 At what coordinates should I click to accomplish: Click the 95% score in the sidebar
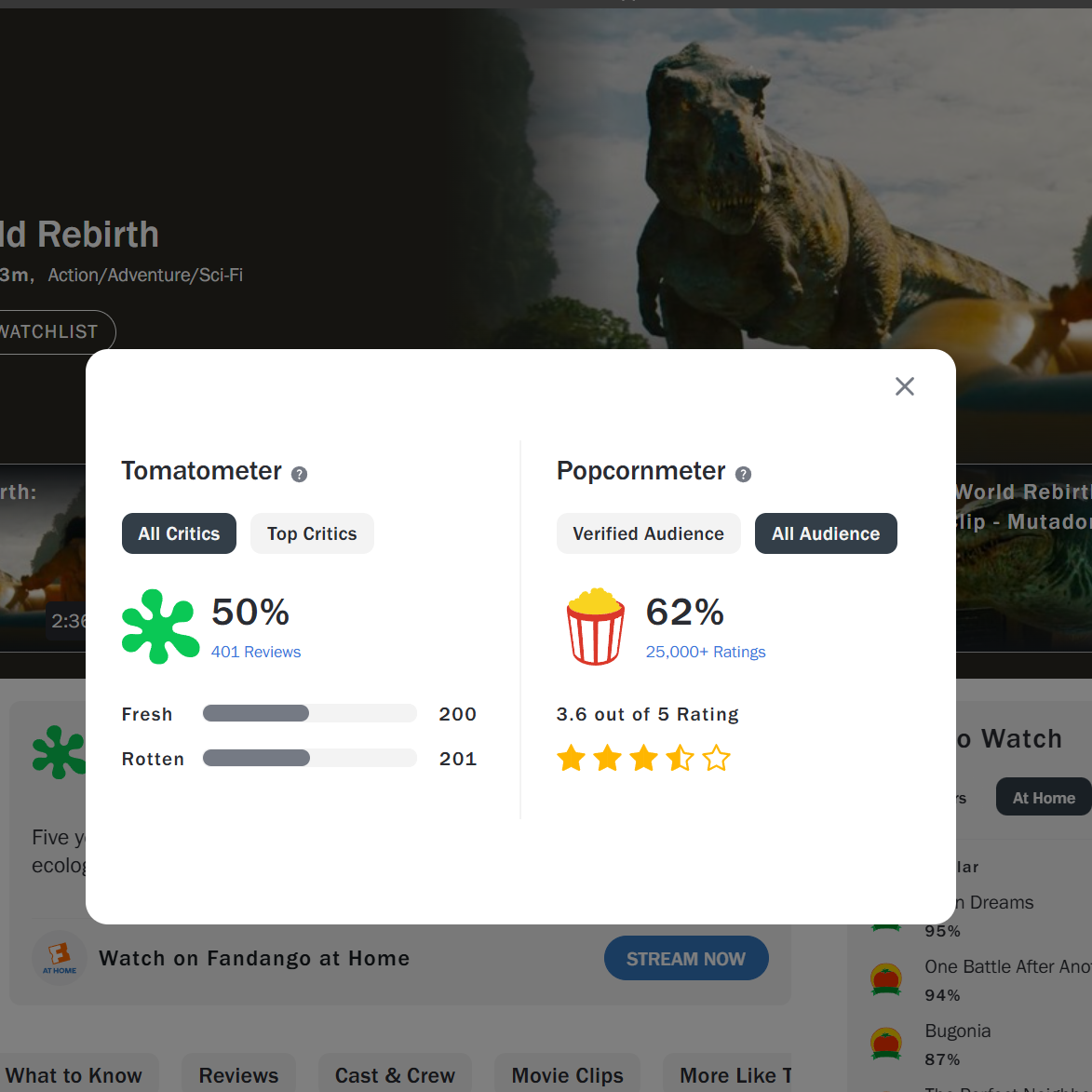(x=942, y=931)
